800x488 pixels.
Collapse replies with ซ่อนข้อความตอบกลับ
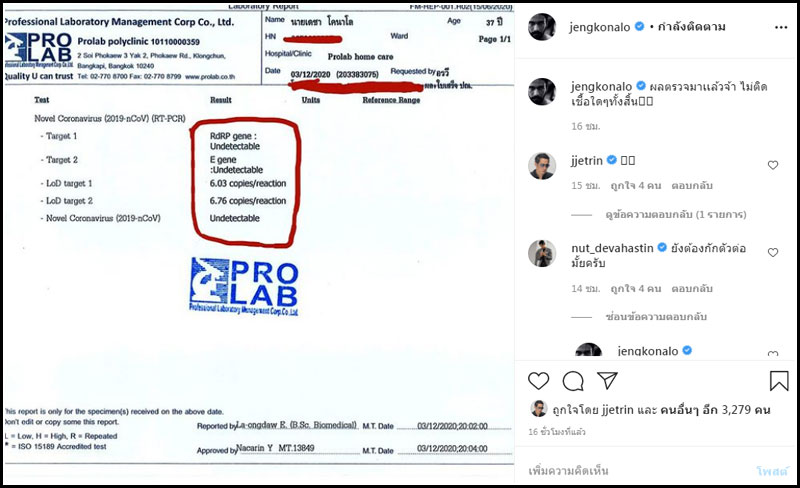click(656, 316)
